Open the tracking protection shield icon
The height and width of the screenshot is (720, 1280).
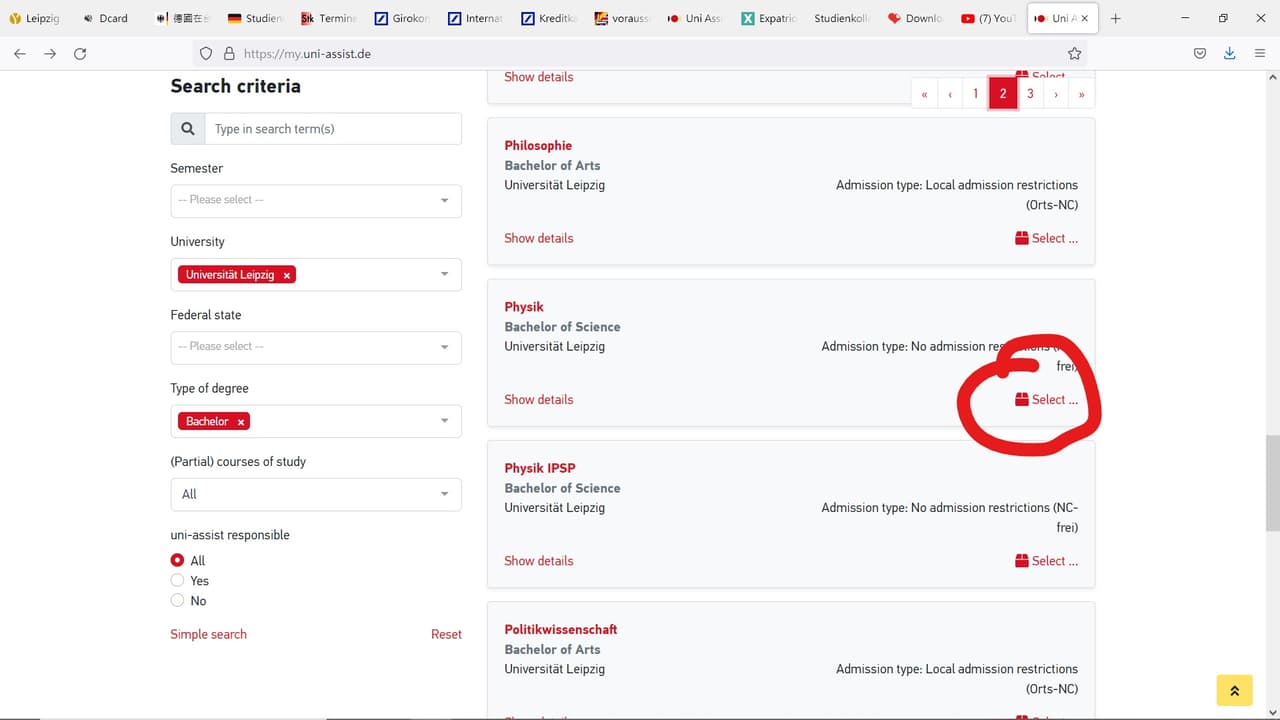[206, 54]
